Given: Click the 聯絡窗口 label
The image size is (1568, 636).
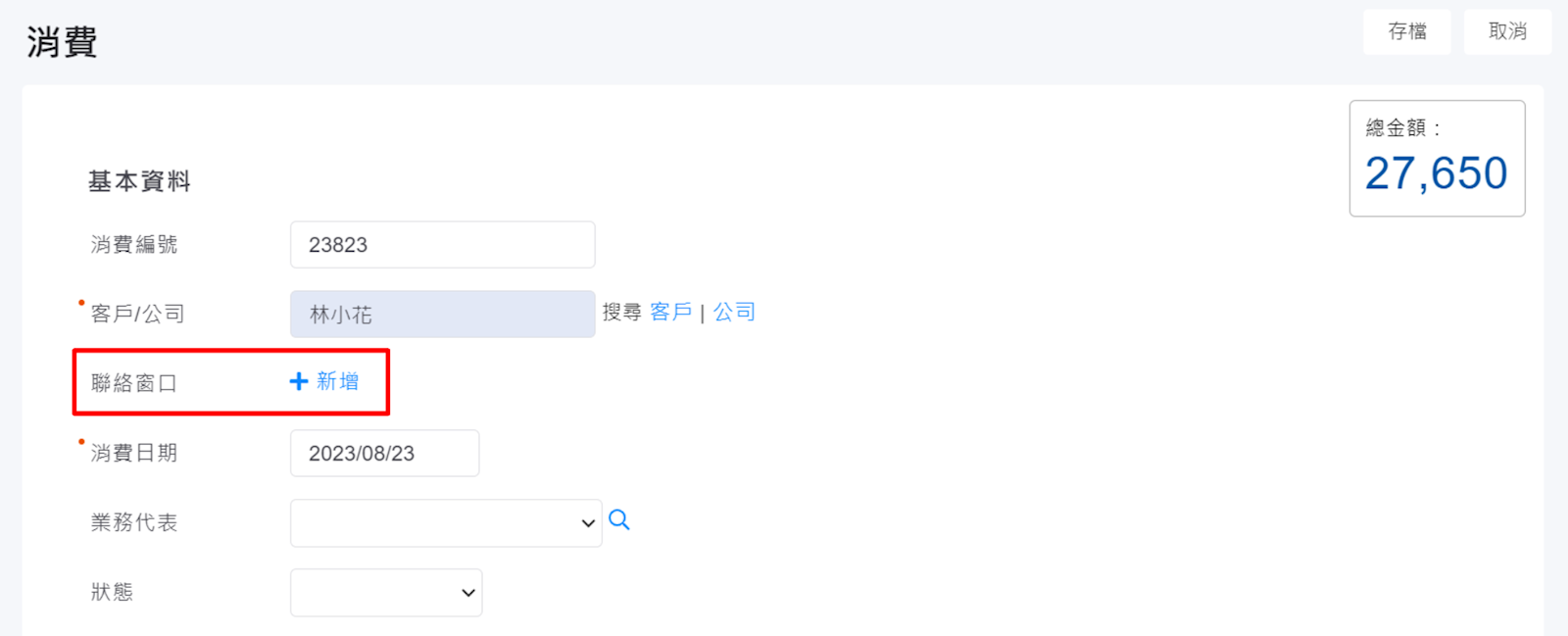Looking at the screenshot, I should [x=134, y=383].
